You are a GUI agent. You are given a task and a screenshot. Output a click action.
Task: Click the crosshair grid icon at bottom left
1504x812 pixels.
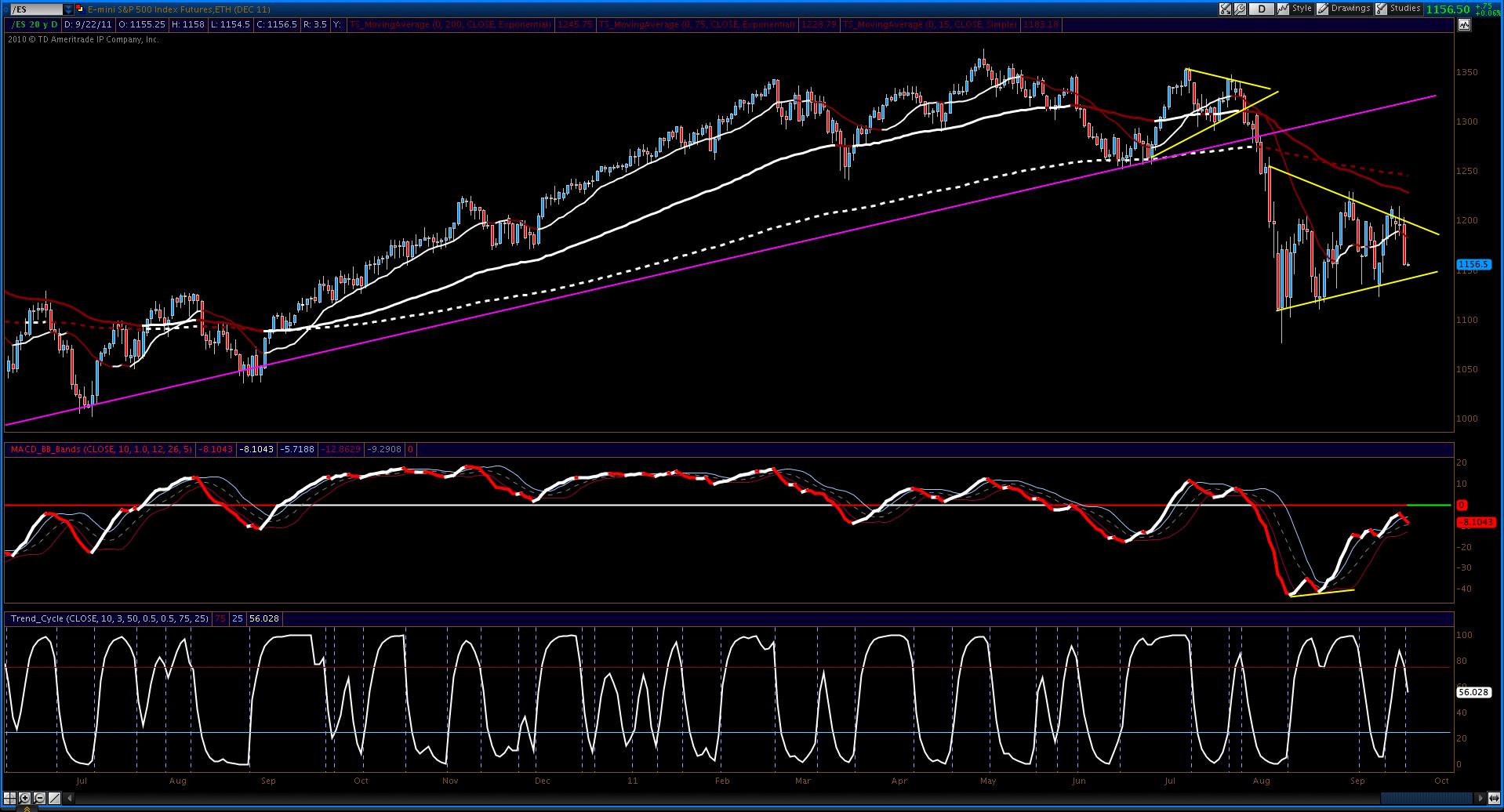11,799
